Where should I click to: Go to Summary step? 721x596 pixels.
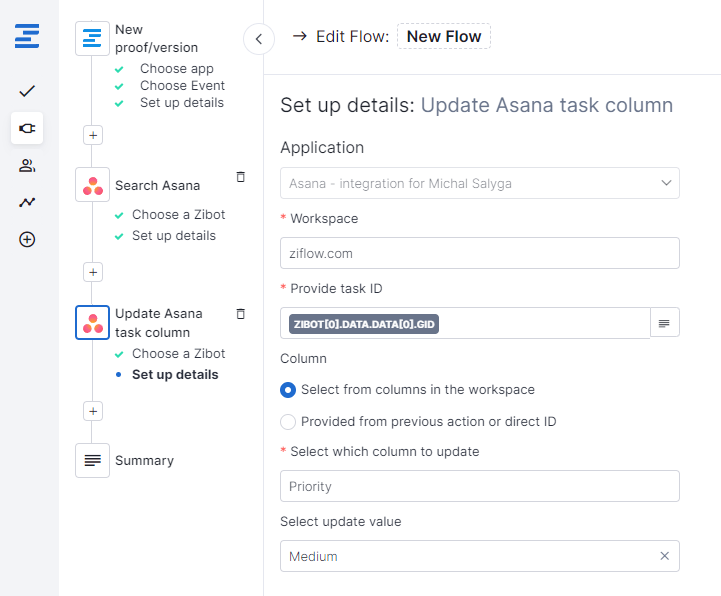point(143,461)
